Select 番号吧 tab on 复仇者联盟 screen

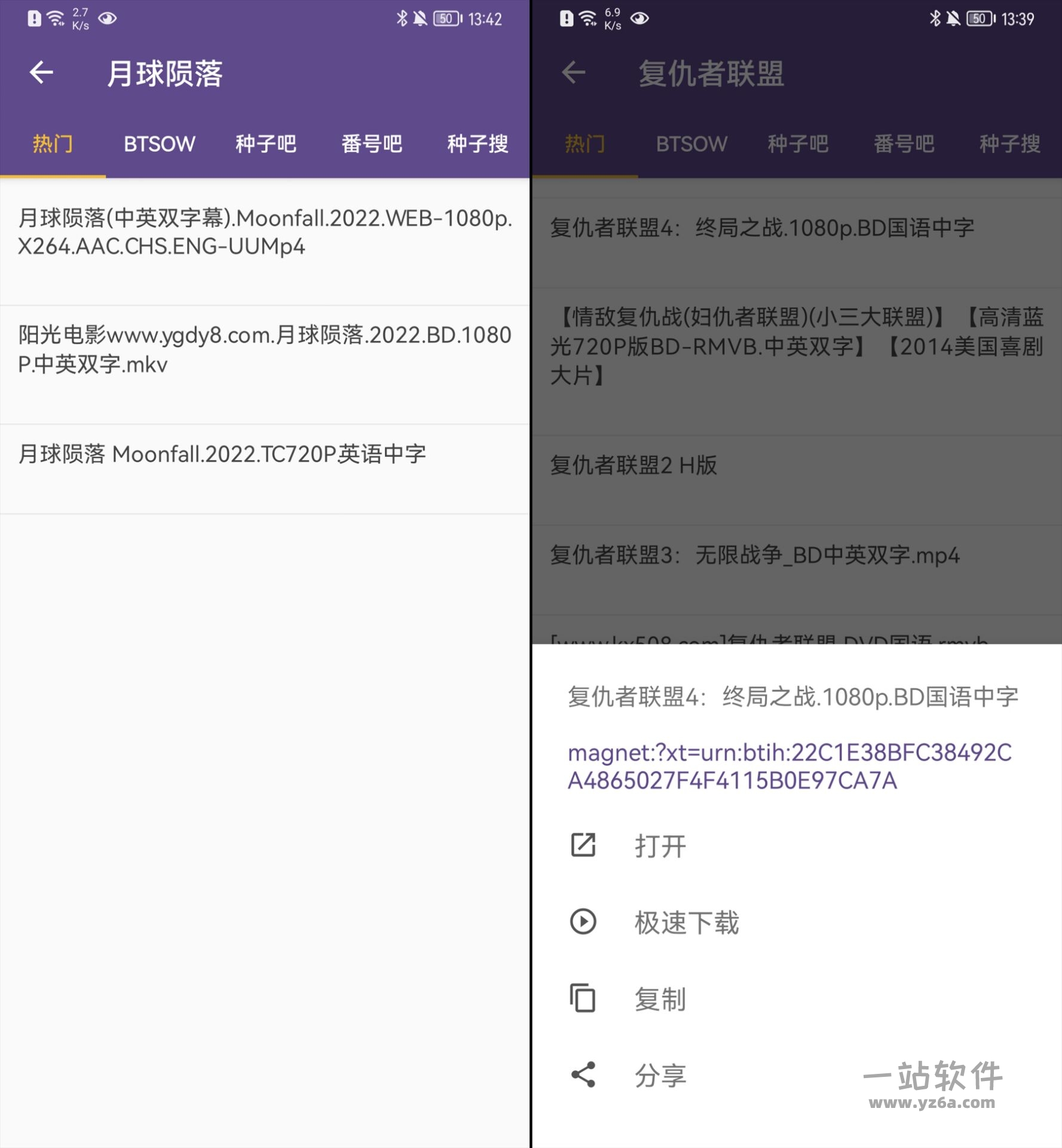point(904,144)
